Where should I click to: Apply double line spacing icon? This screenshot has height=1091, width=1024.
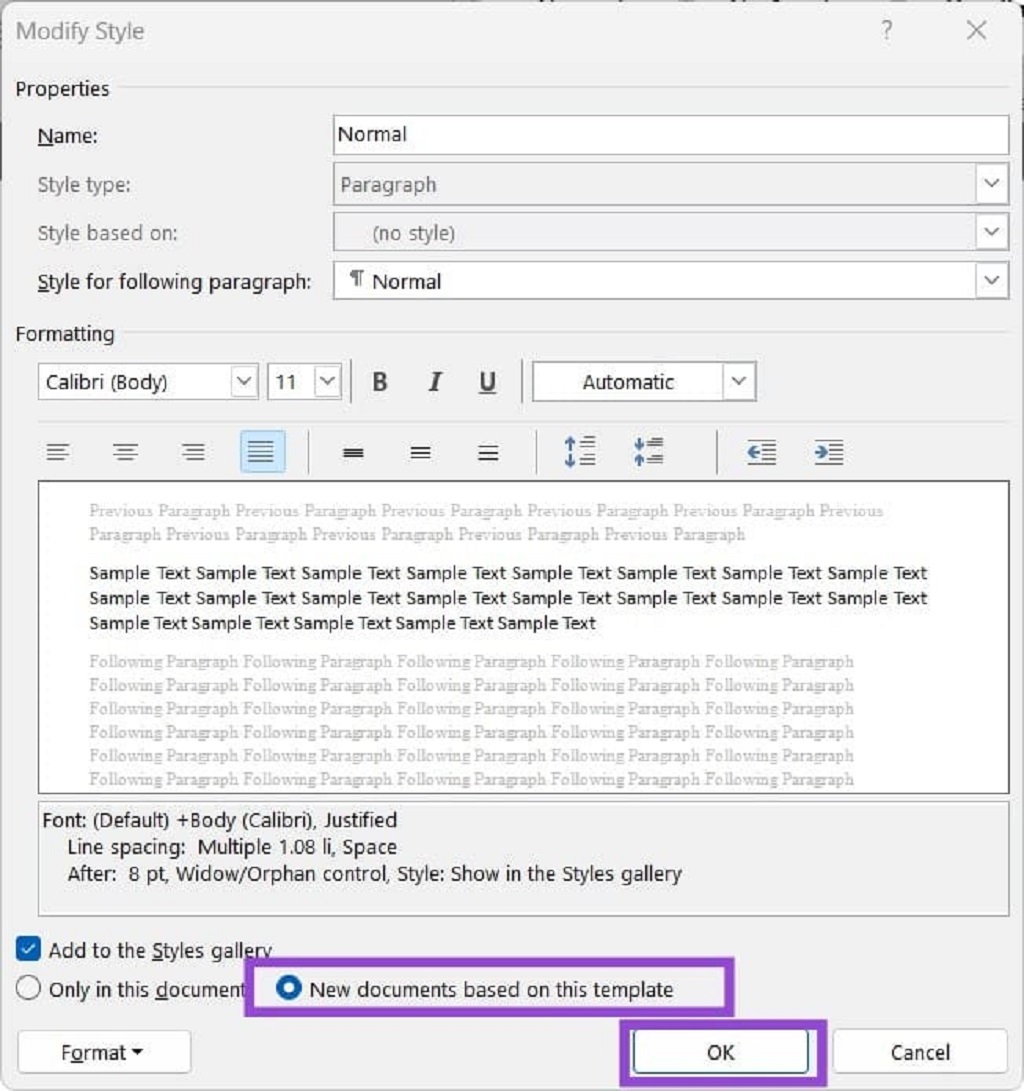(x=488, y=453)
